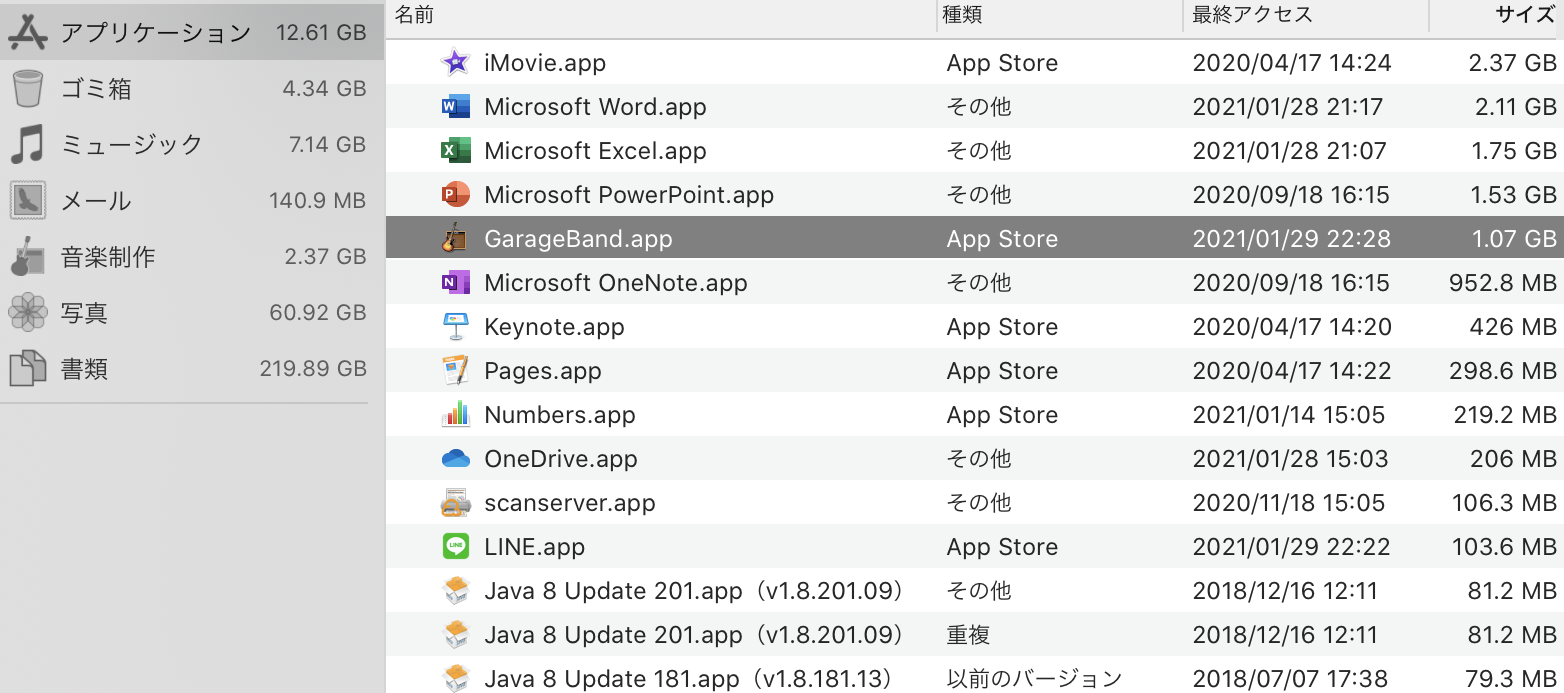1564x693 pixels.
Task: Click the Microsoft Excel app icon
Action: tap(455, 151)
